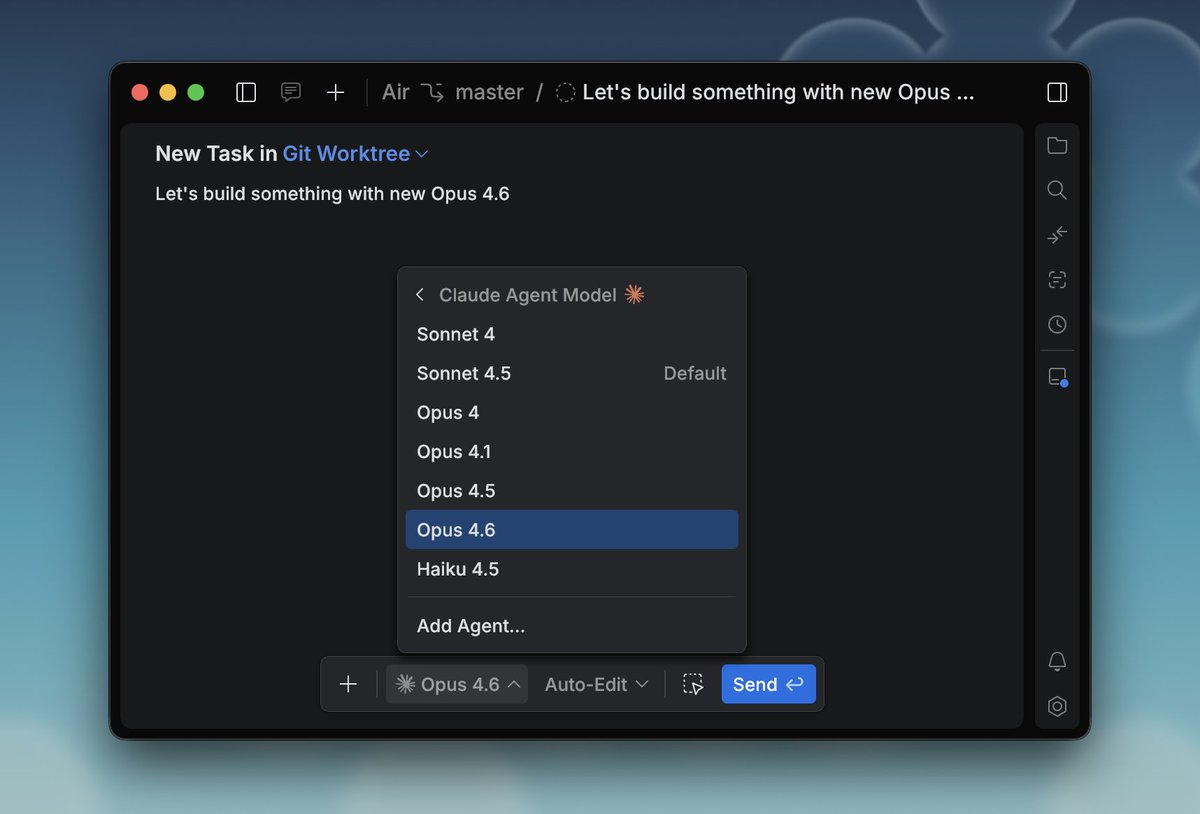Click the merge arrows icon in the sidebar
The width and height of the screenshot is (1200, 814).
coord(1057,234)
